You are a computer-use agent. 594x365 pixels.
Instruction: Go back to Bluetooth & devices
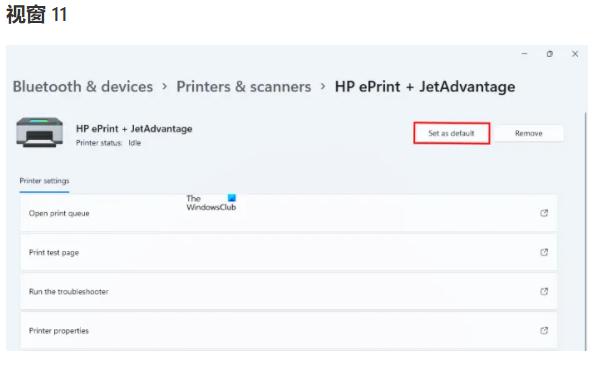click(x=83, y=87)
